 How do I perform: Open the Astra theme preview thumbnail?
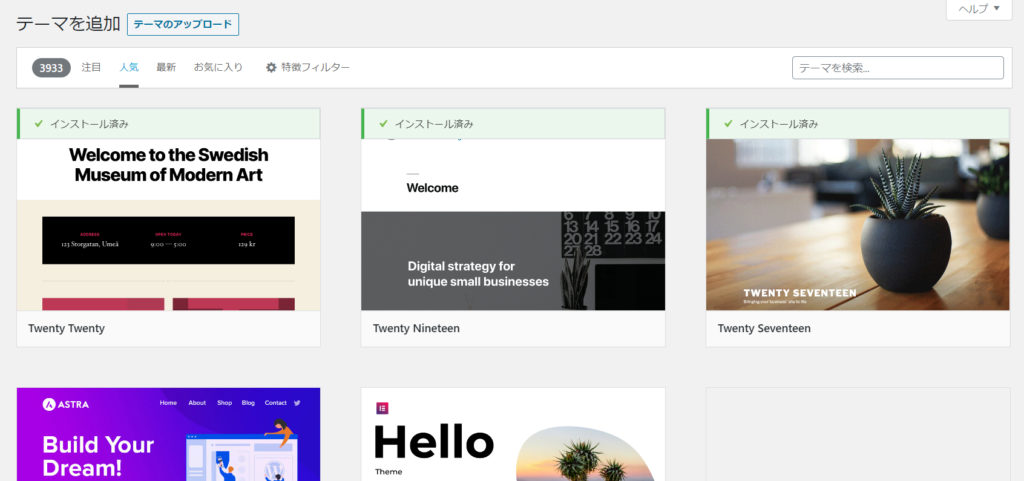coord(168,434)
